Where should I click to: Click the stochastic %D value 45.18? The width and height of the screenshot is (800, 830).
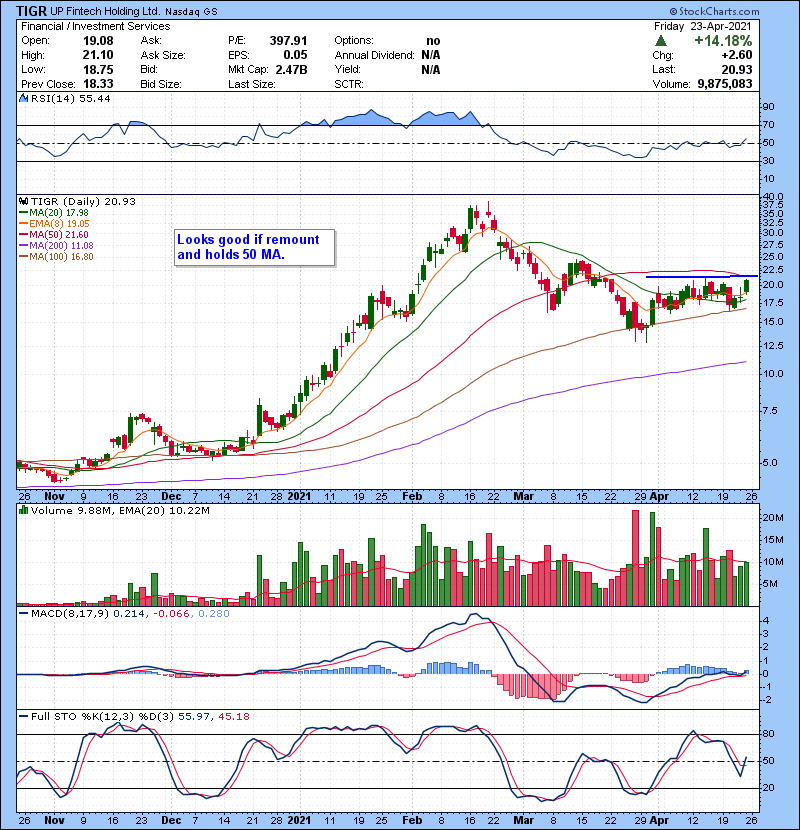234,716
